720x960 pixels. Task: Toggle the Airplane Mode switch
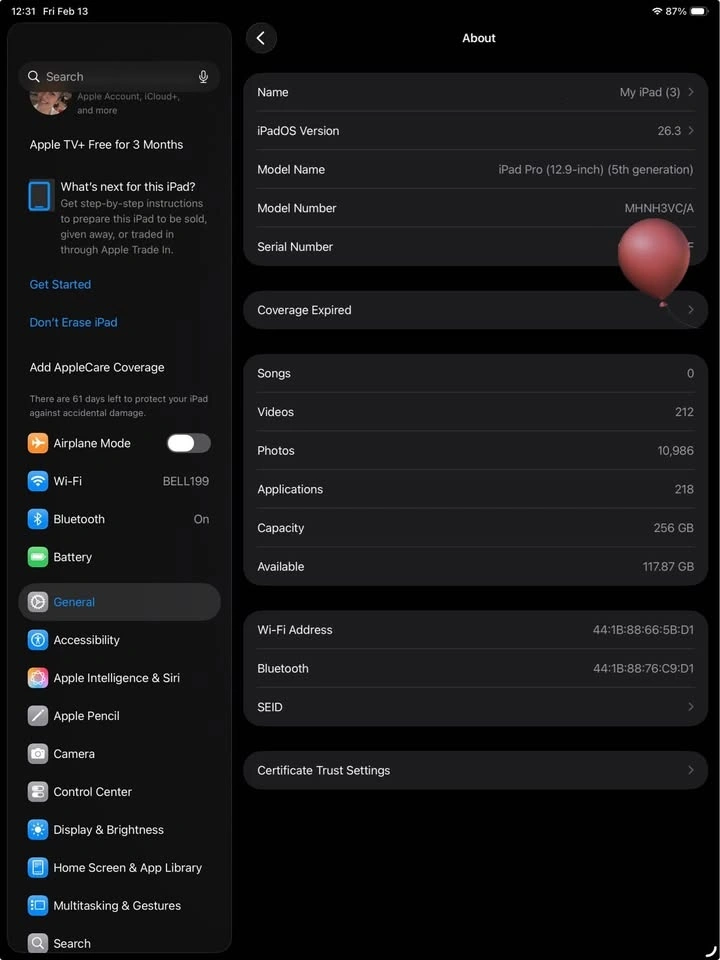pyautogui.click(x=188, y=443)
